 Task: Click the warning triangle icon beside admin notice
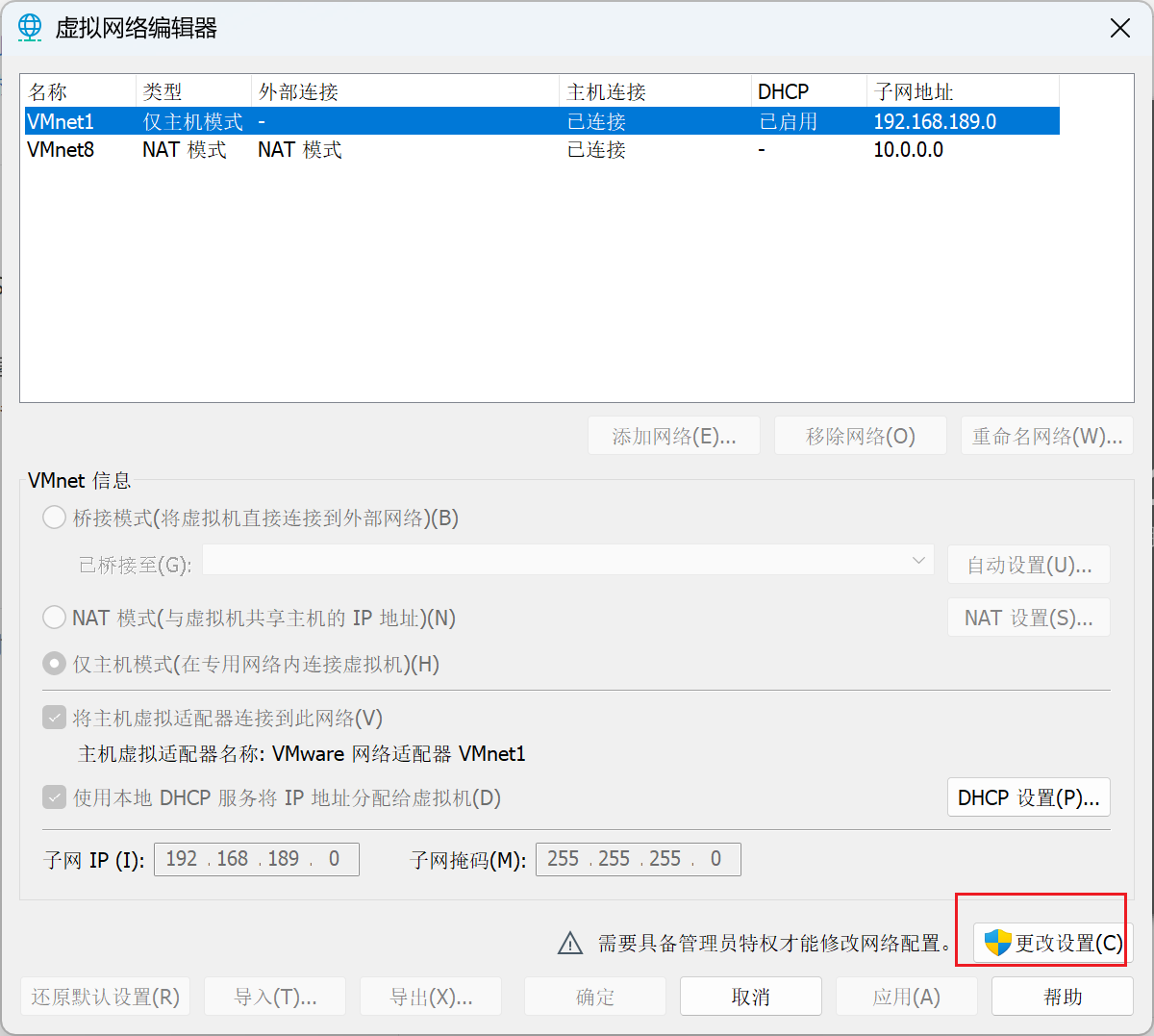pos(570,943)
